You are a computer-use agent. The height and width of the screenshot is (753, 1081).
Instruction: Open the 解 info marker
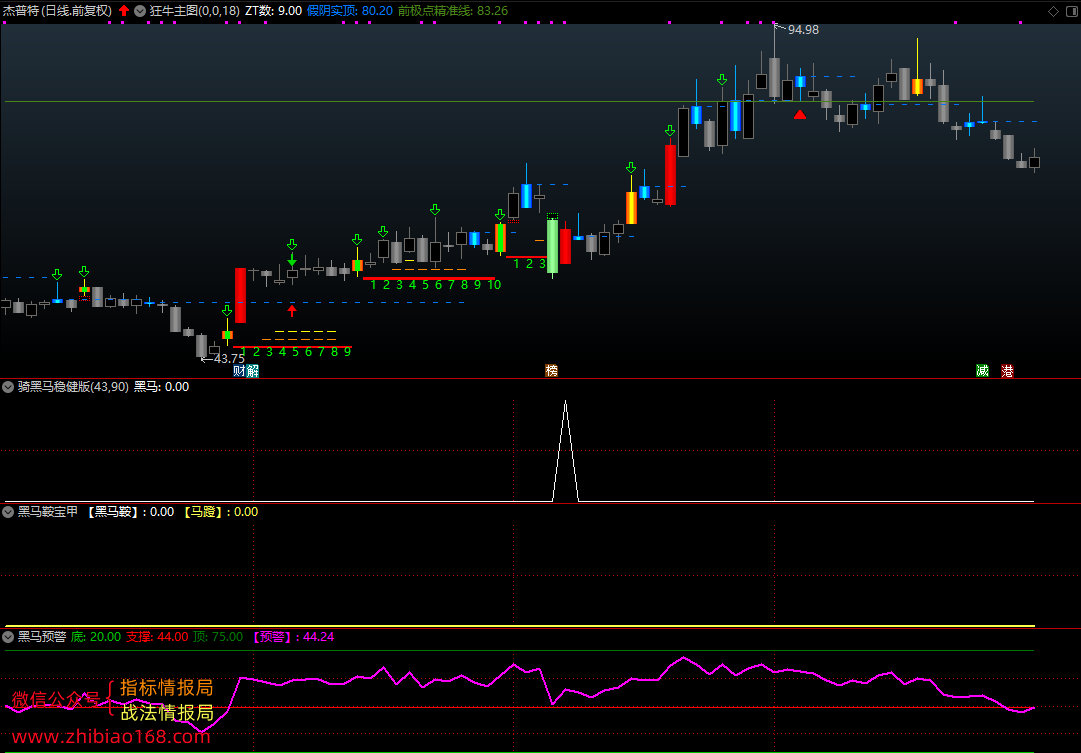click(x=252, y=371)
